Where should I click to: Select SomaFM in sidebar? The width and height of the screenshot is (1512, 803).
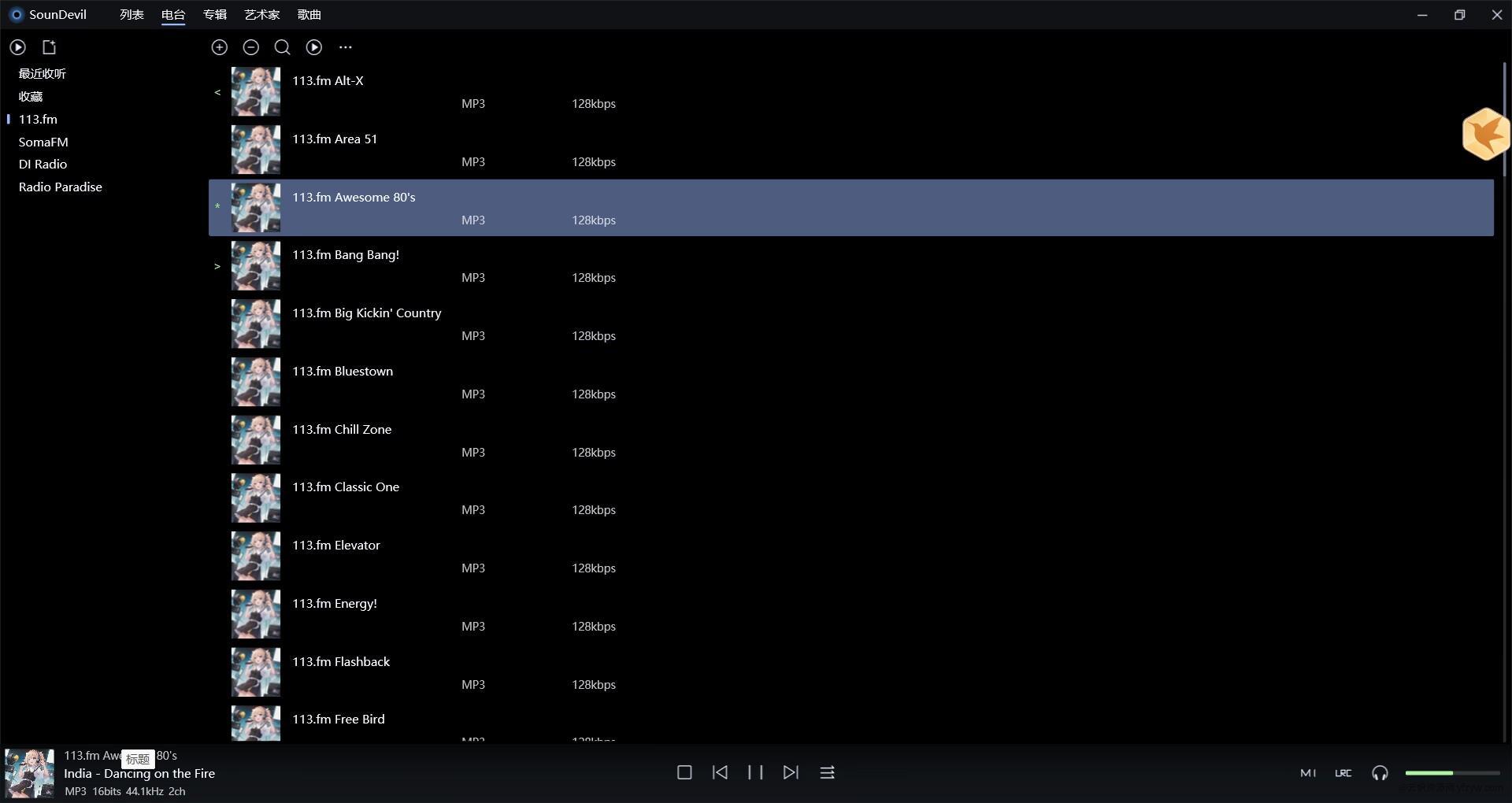[43, 142]
